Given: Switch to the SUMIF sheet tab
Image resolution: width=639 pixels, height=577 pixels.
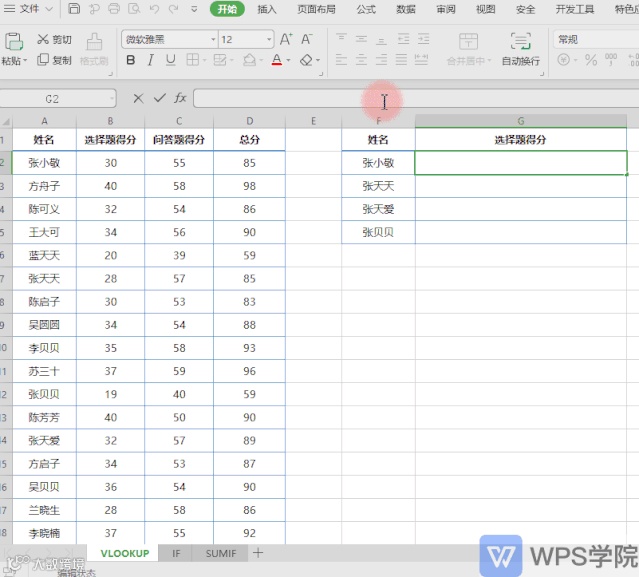Looking at the screenshot, I should point(220,553).
